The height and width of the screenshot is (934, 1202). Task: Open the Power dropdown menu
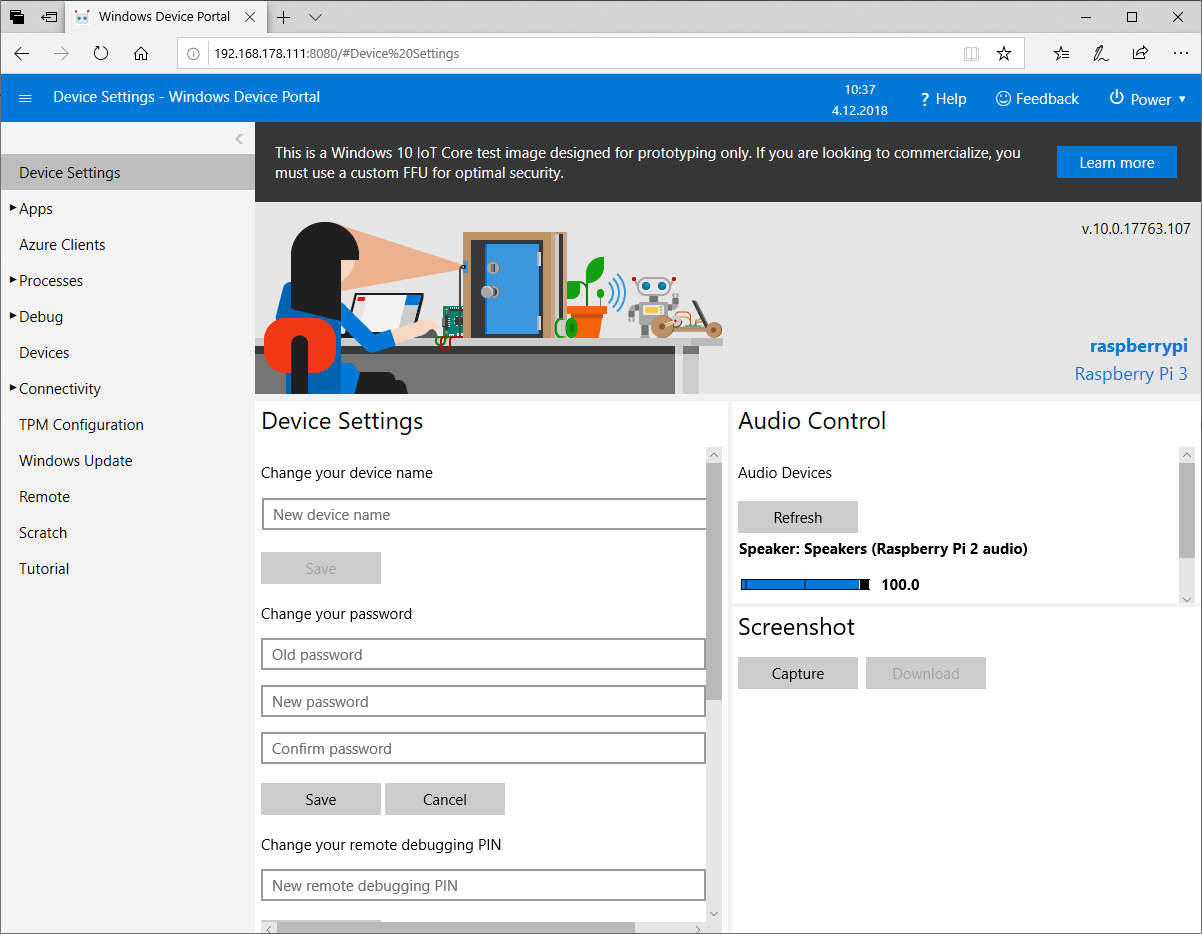coord(1148,99)
